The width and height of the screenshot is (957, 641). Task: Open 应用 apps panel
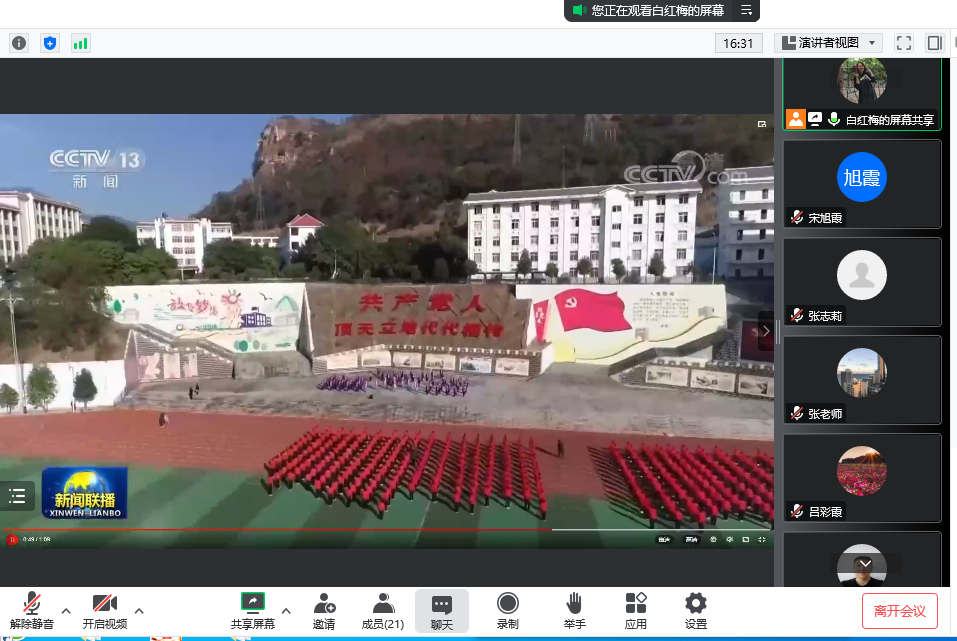pos(636,611)
